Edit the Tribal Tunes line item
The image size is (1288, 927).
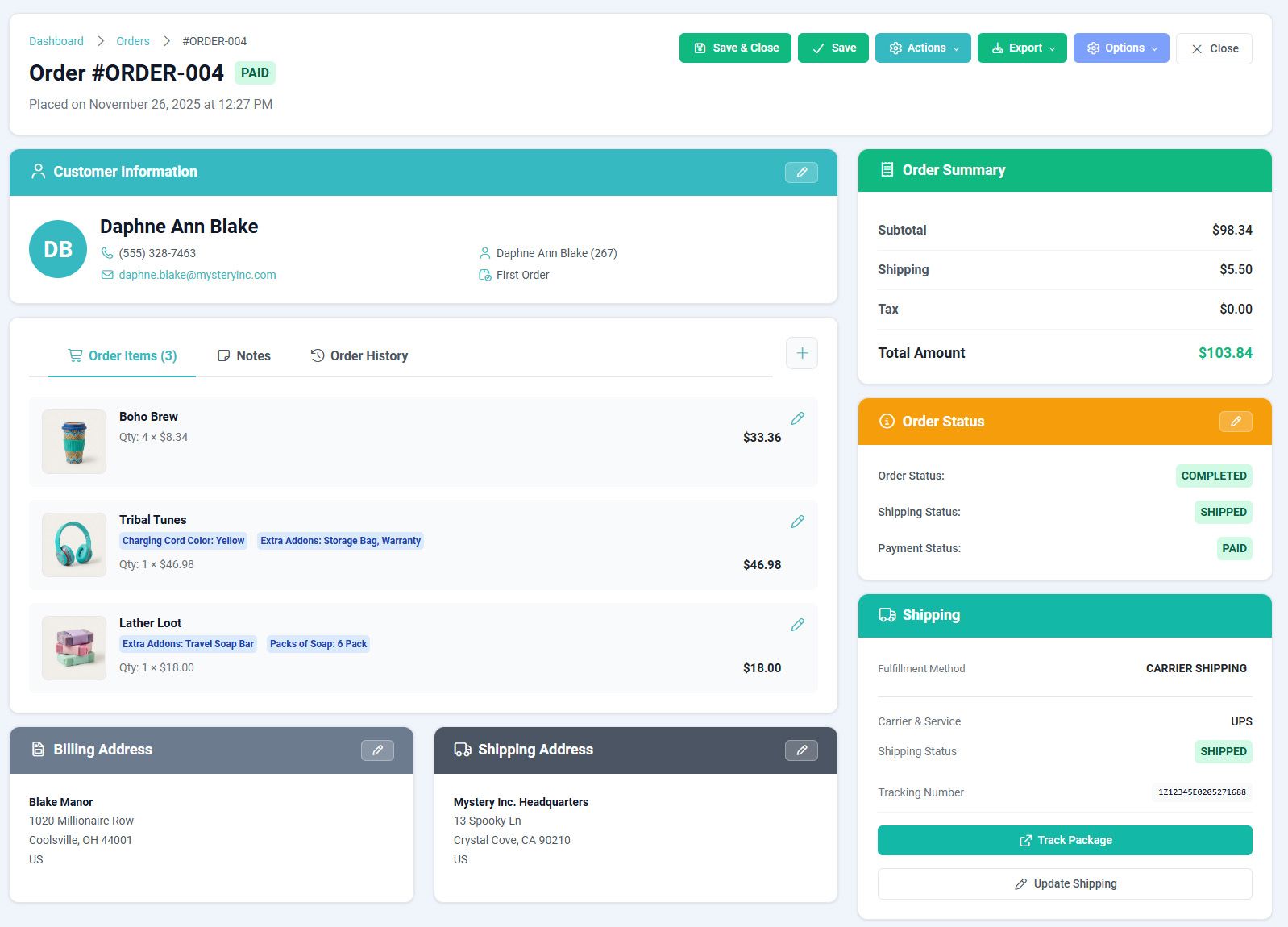(797, 522)
